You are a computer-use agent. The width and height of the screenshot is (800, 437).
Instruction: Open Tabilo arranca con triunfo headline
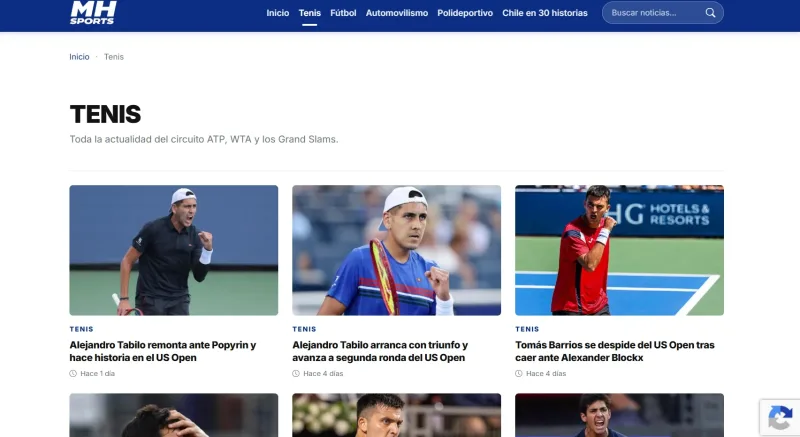(380, 351)
